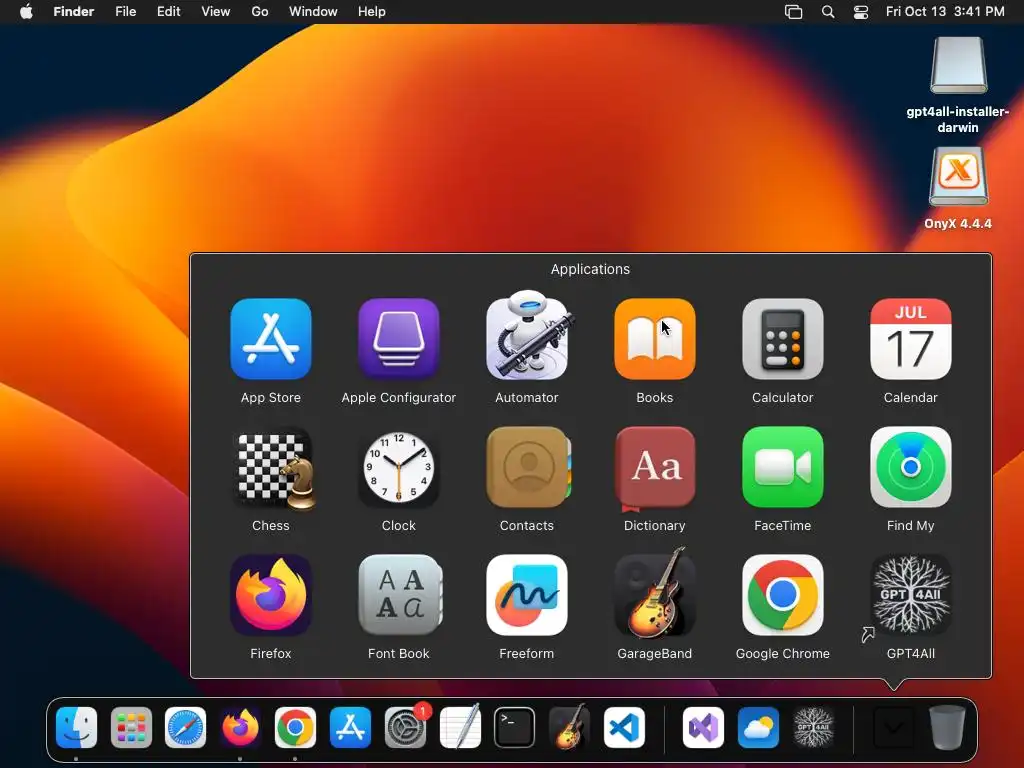Viewport: 1024px width, 768px height.
Task: Open the Finder menu in the menu bar
Action: coord(74,12)
